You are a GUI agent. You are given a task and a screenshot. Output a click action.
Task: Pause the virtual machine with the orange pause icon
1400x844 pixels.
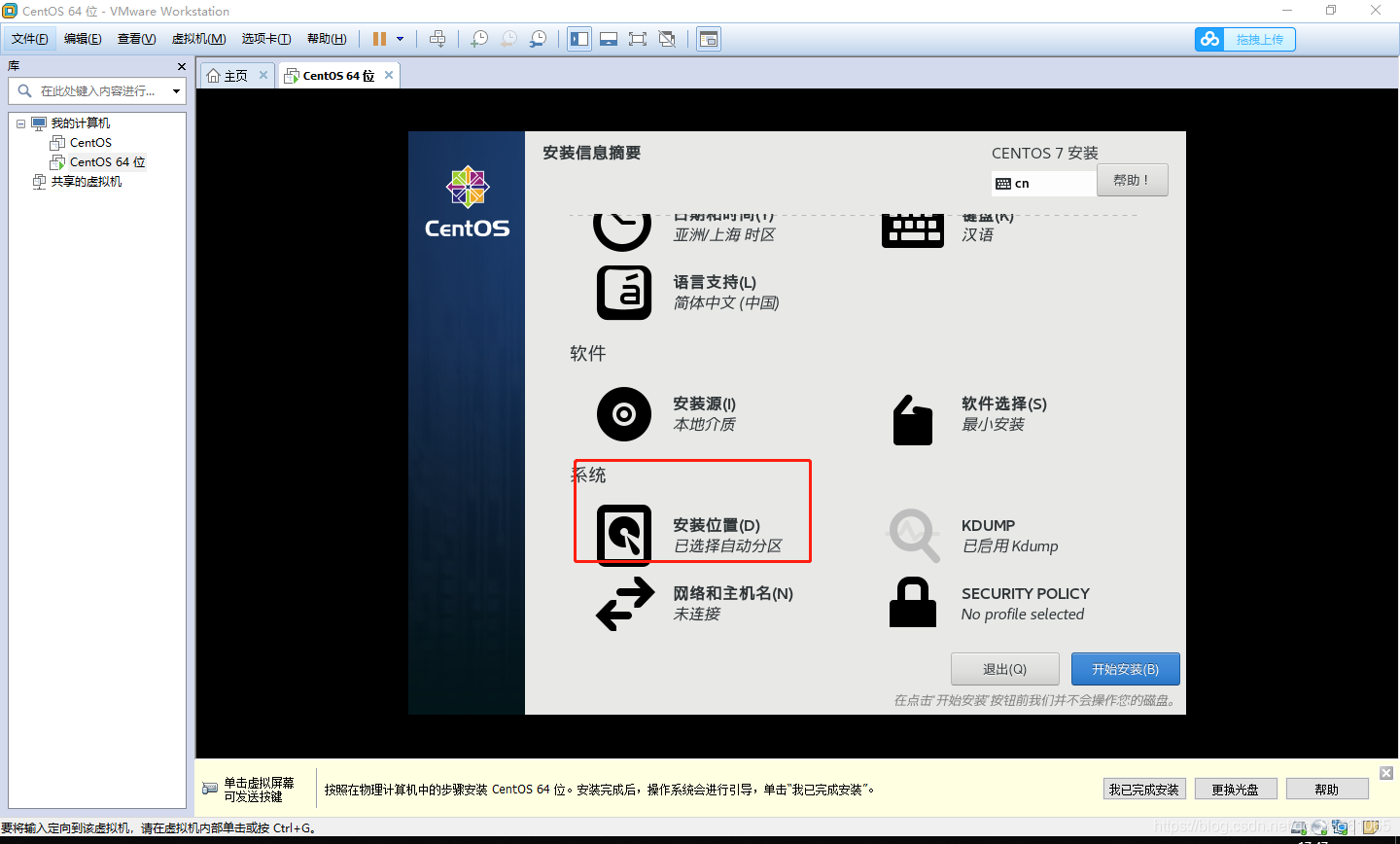[379, 39]
